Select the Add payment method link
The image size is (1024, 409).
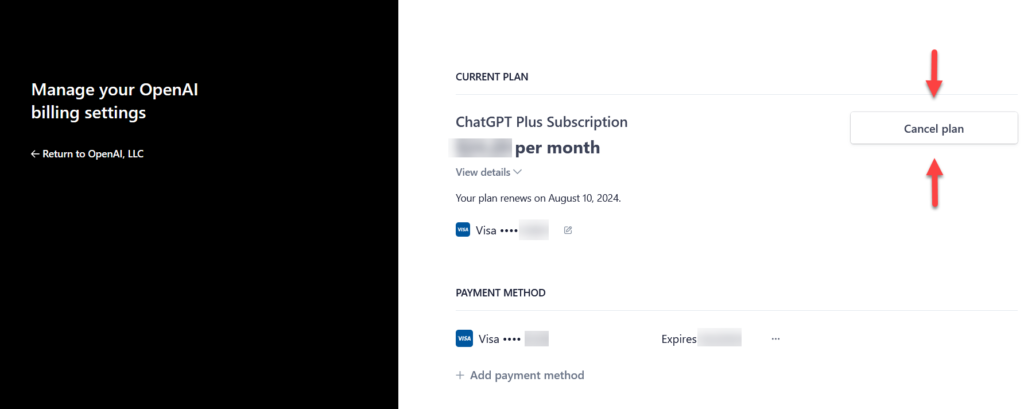tap(527, 375)
